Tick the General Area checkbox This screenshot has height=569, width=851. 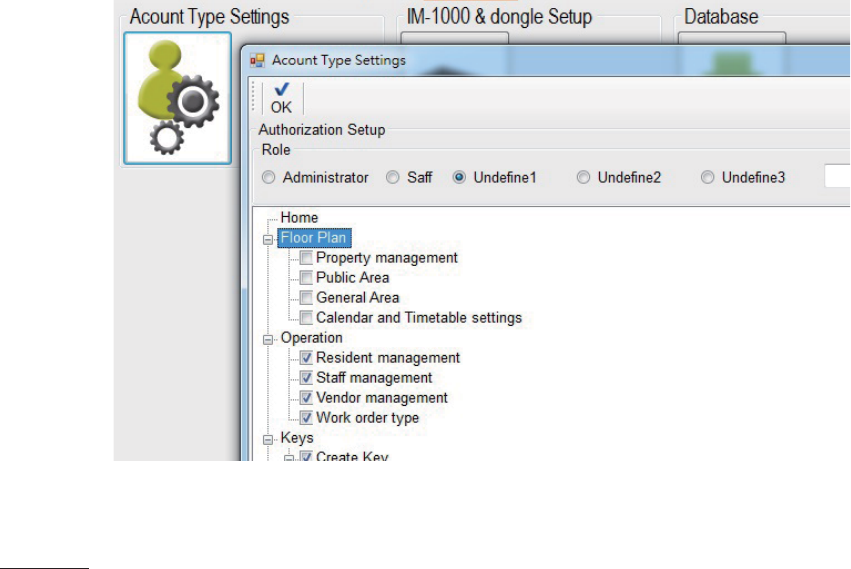point(306,298)
